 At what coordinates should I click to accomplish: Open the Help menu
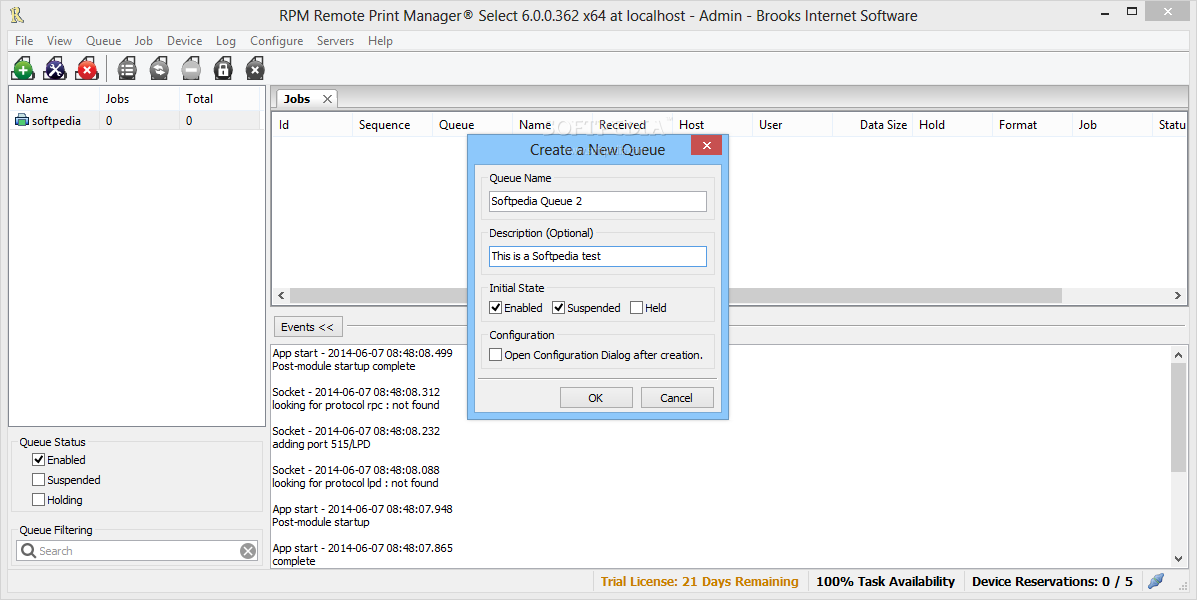(380, 40)
